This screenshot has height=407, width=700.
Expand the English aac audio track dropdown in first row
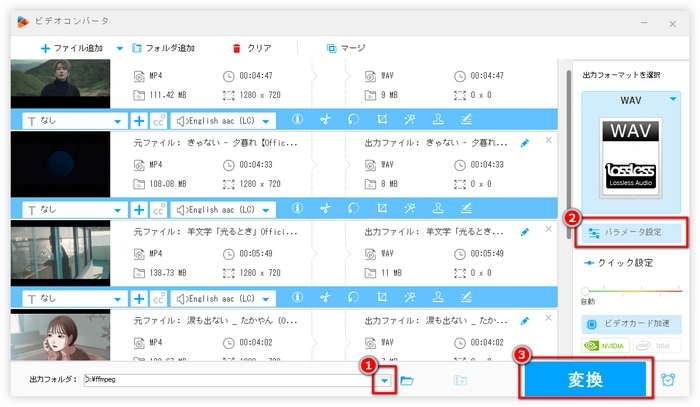point(267,120)
